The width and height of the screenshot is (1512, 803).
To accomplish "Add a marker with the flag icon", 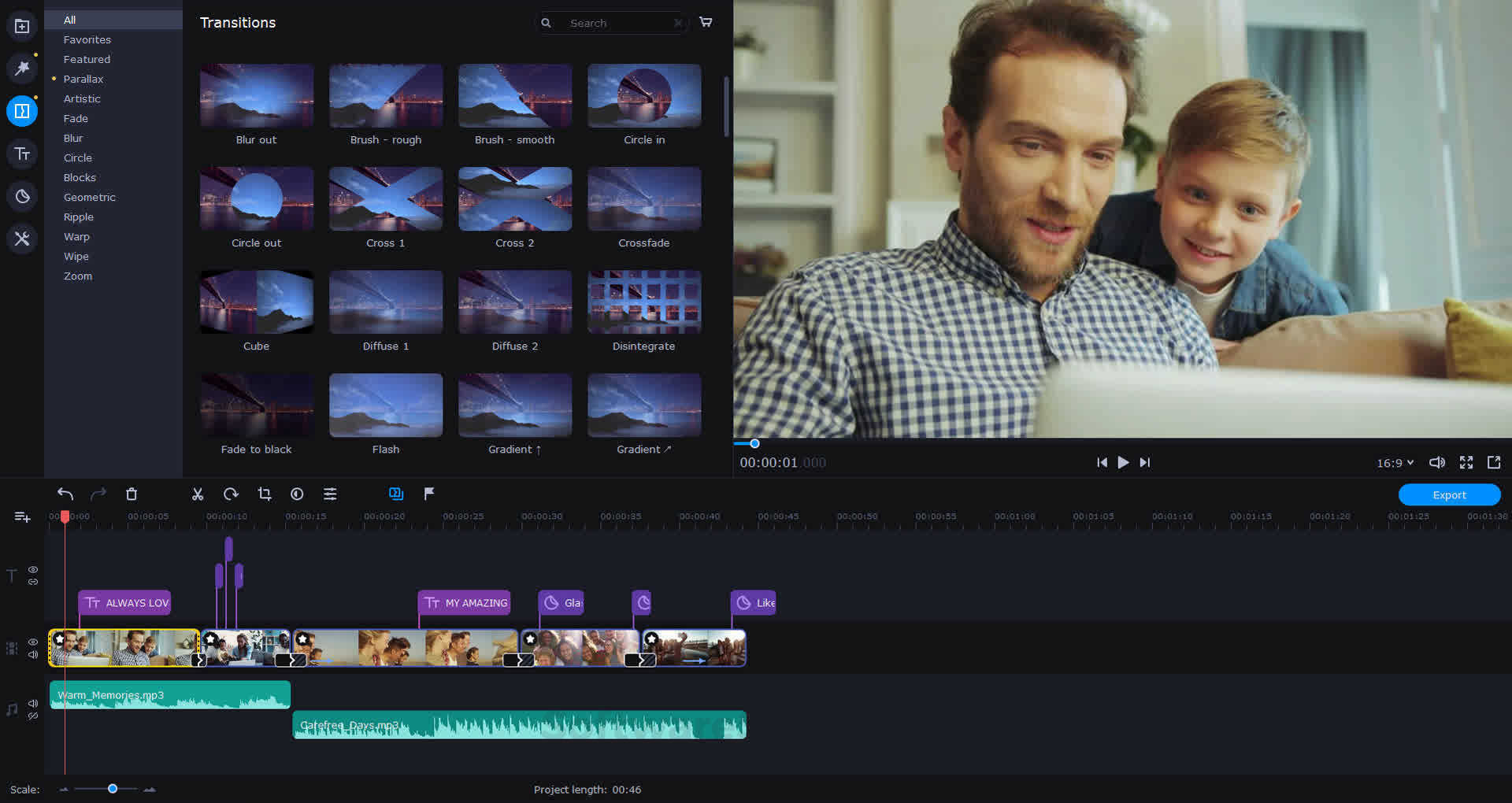I will (x=428, y=494).
